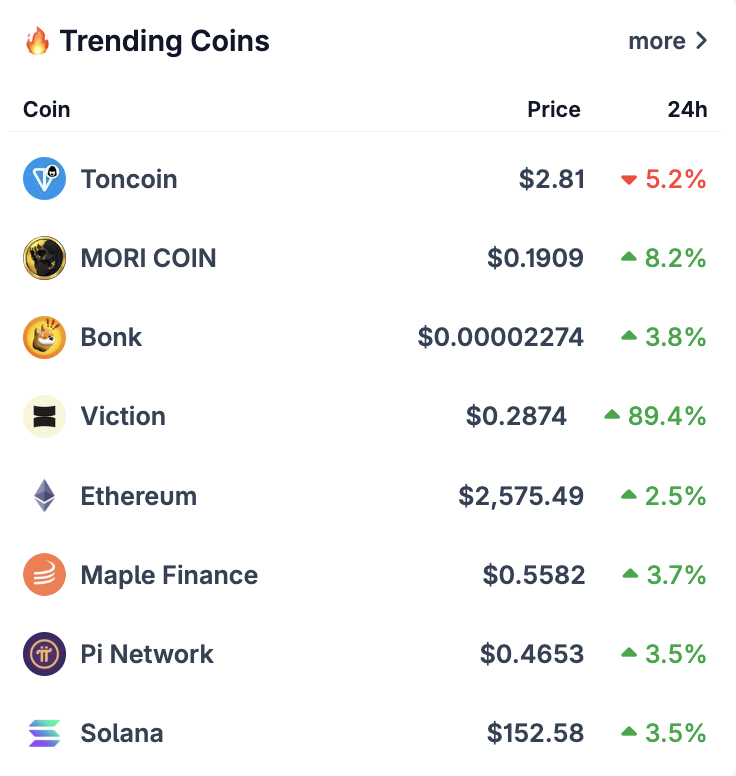Select the Viction coin logo
Viewport: 736px width, 776px height.
coord(45,416)
